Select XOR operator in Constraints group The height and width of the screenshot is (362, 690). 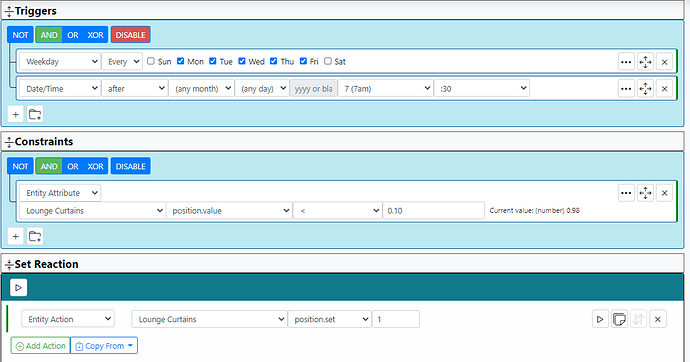point(95,166)
